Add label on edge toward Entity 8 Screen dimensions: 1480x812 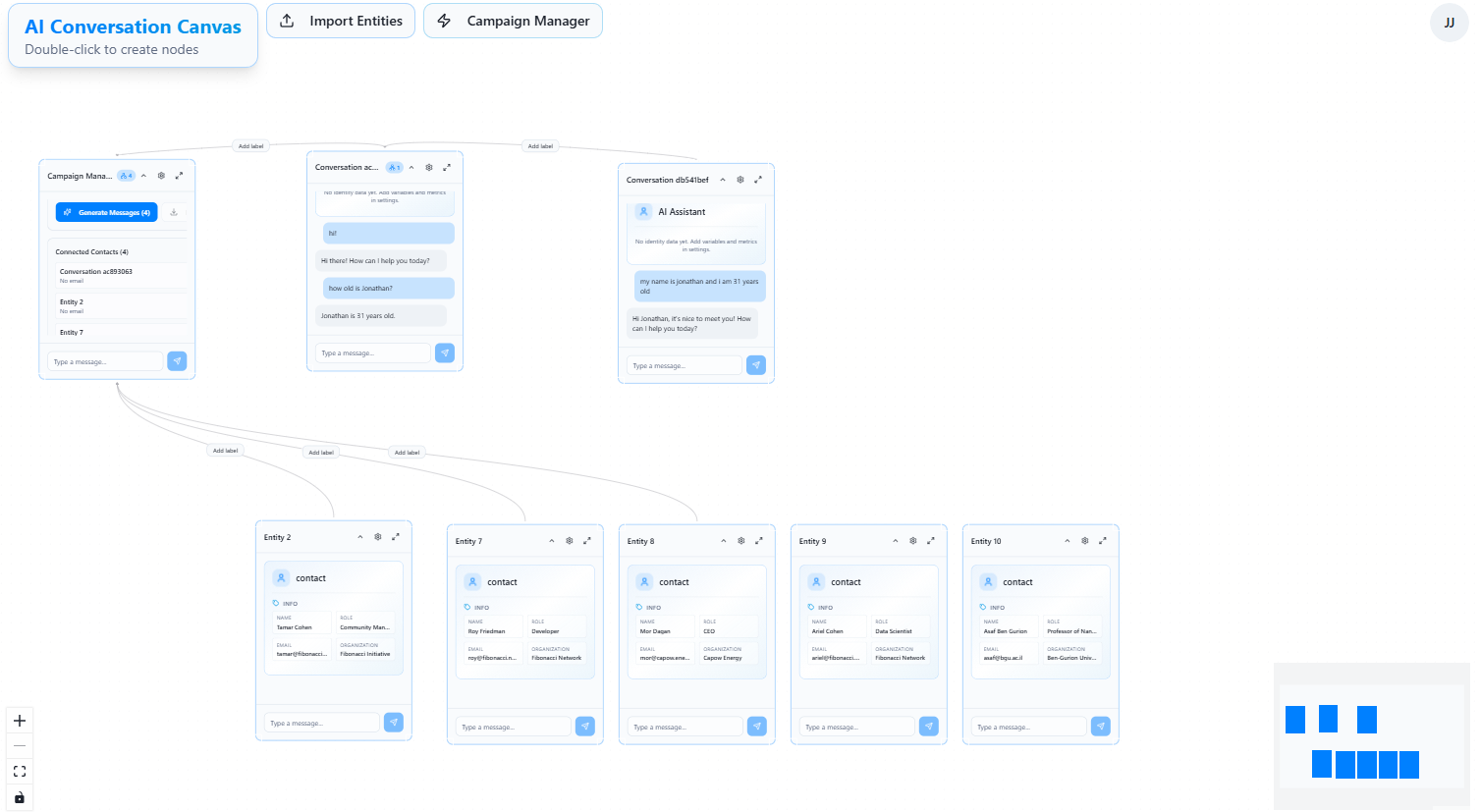coord(407,453)
